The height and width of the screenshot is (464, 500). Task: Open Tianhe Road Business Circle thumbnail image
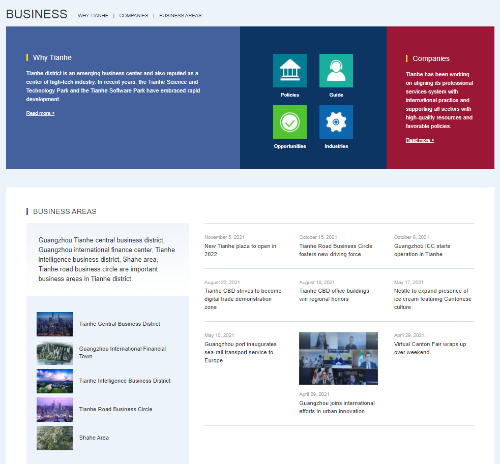coord(55,409)
